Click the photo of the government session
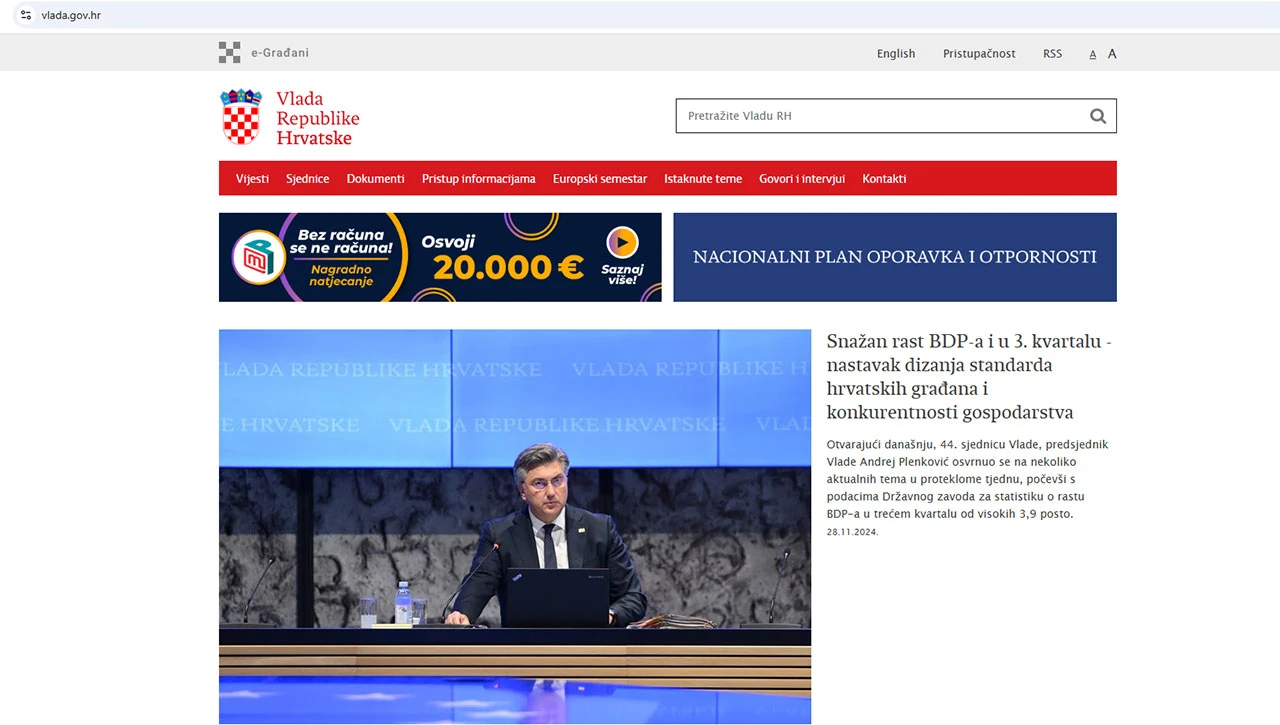 point(515,527)
